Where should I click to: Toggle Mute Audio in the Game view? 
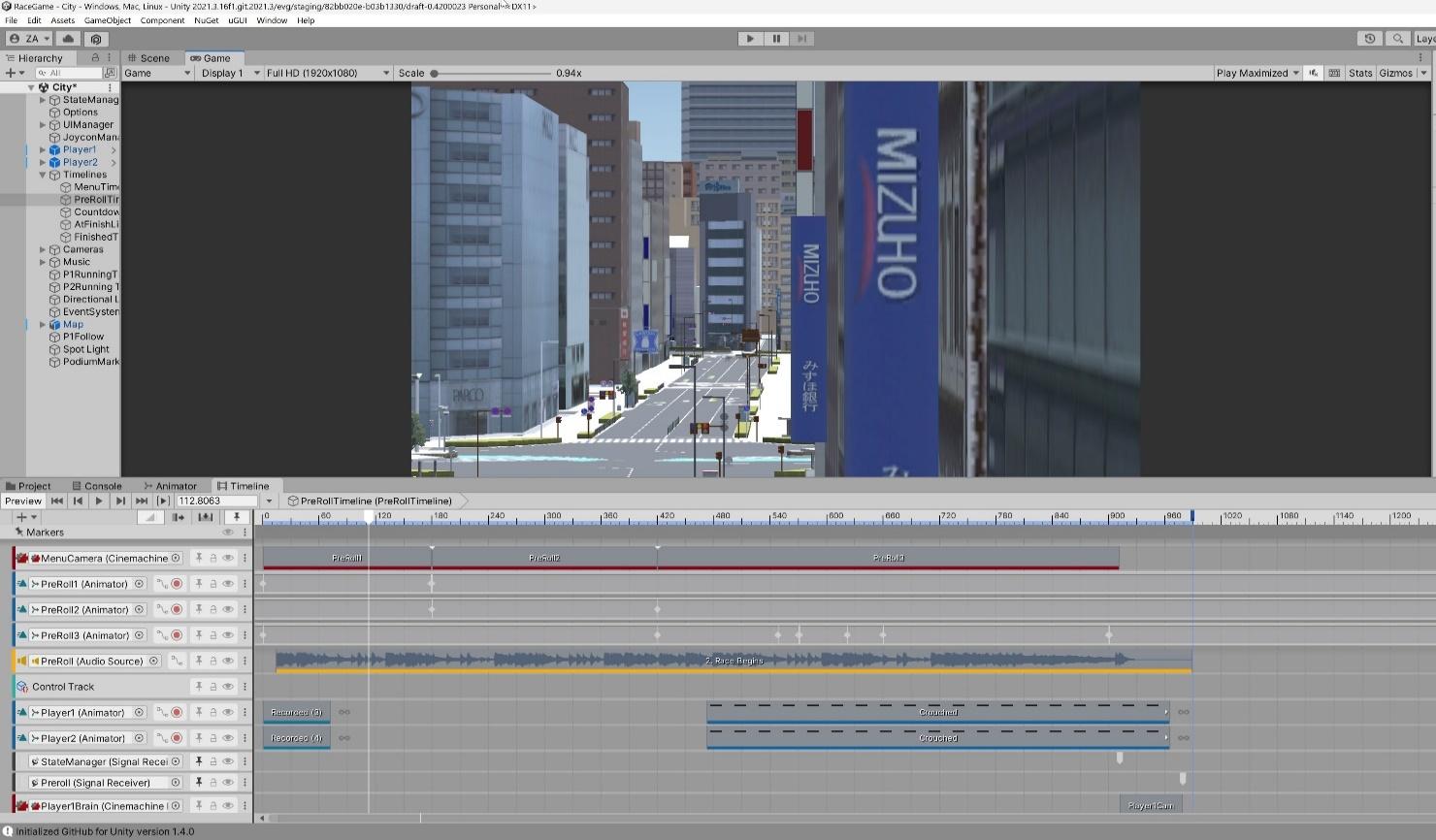(1314, 73)
